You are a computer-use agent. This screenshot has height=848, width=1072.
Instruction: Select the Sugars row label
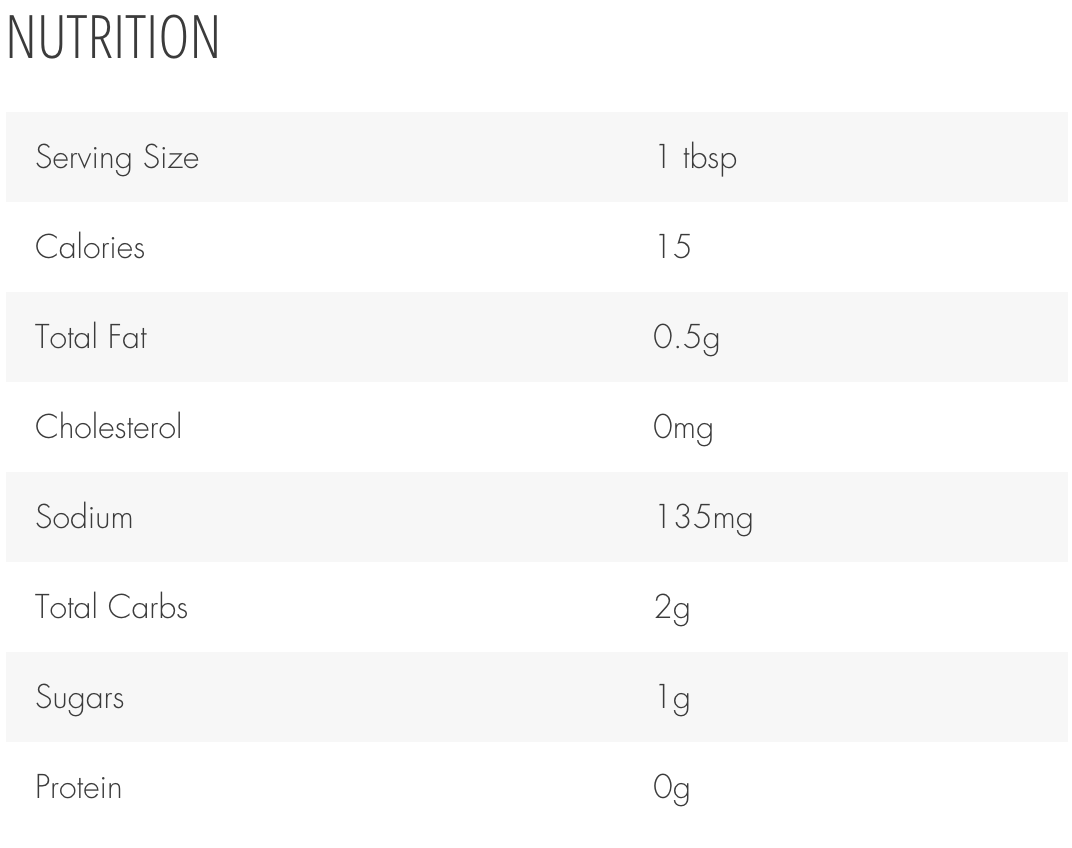pos(80,698)
